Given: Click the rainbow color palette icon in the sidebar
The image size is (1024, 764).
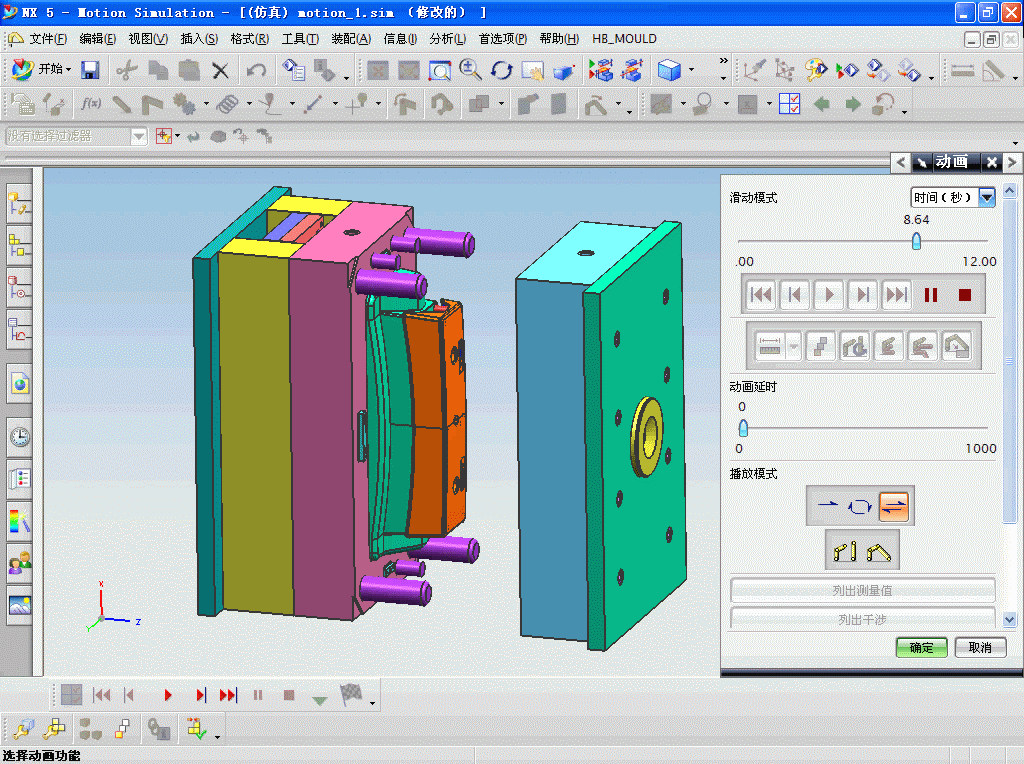Looking at the screenshot, I should 20,521.
